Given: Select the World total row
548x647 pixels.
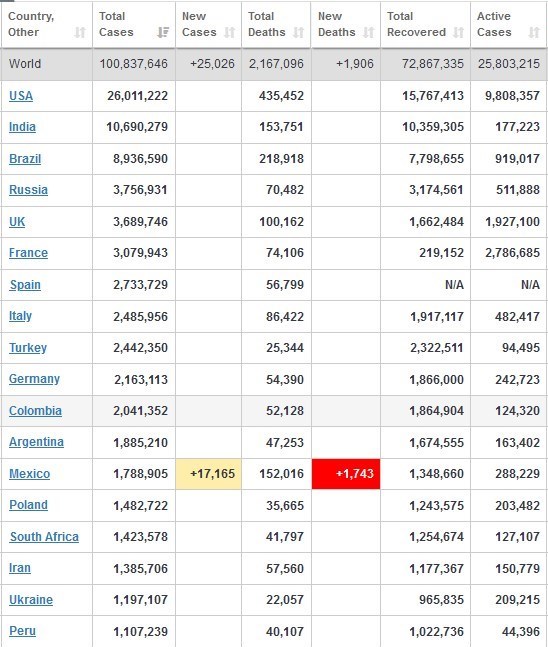Looking at the screenshot, I should coord(274,64).
